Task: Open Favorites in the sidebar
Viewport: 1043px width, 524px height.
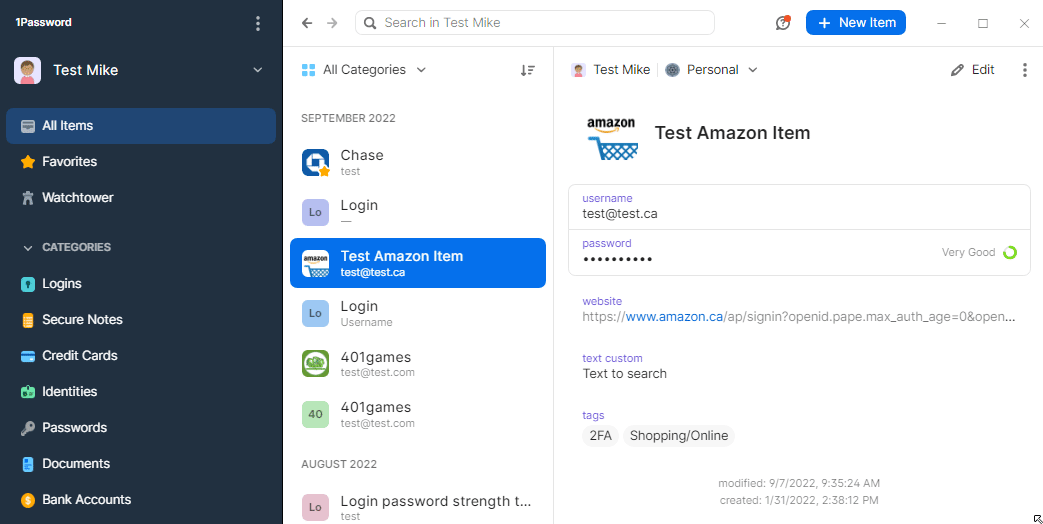Action: click(x=141, y=162)
